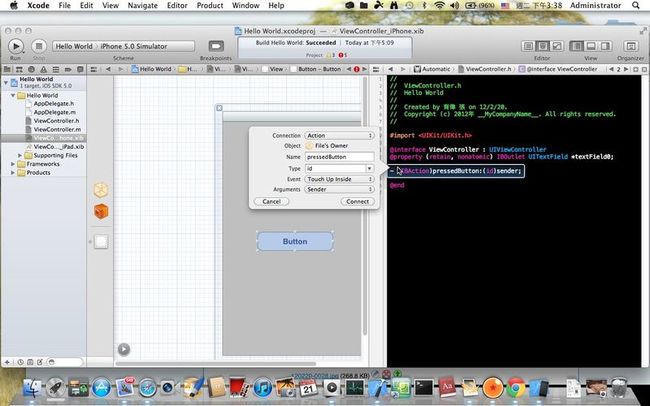Open the Editor menu
The image size is (650, 406).
click(177, 5)
